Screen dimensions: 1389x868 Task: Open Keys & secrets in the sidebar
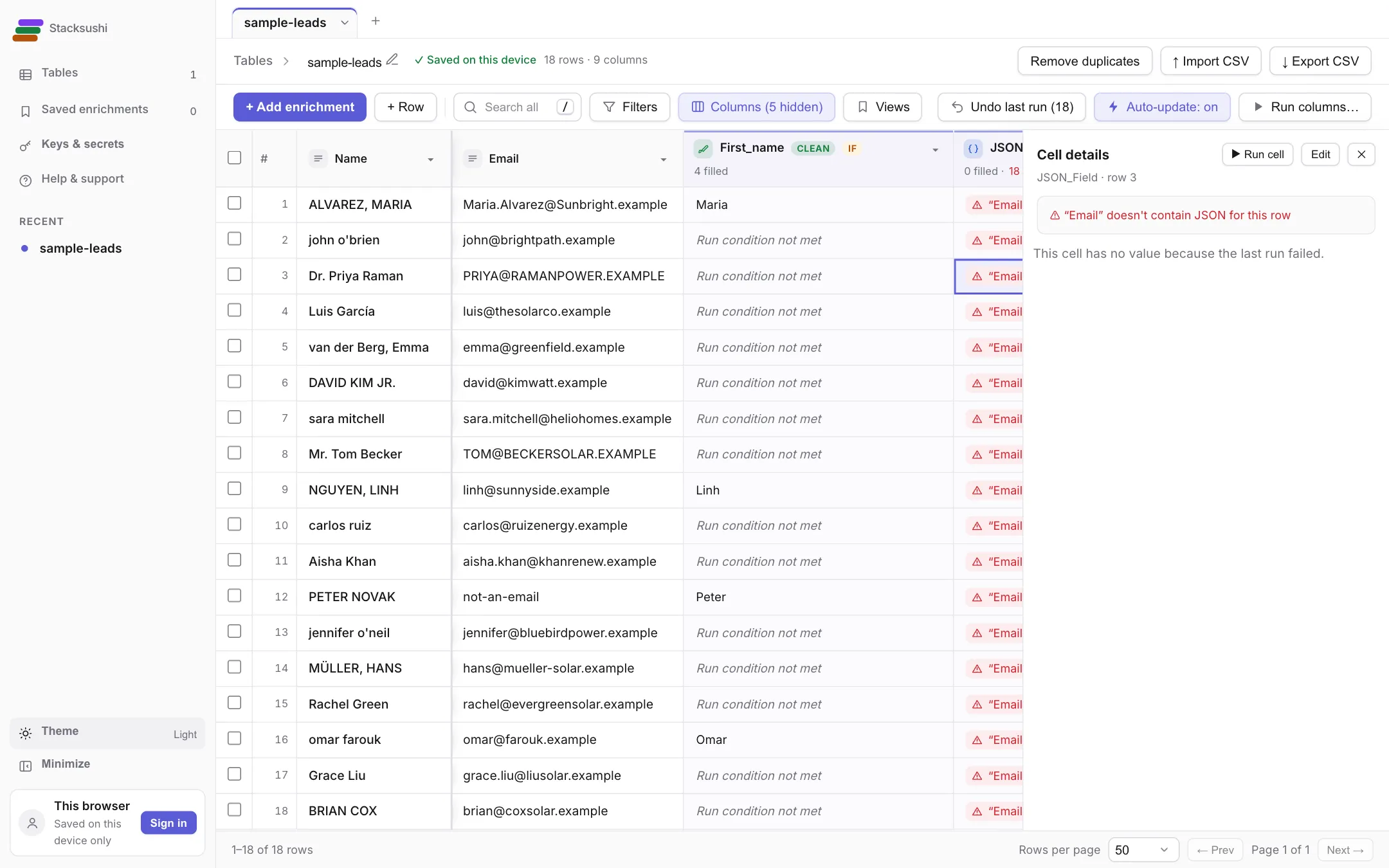(x=107, y=145)
